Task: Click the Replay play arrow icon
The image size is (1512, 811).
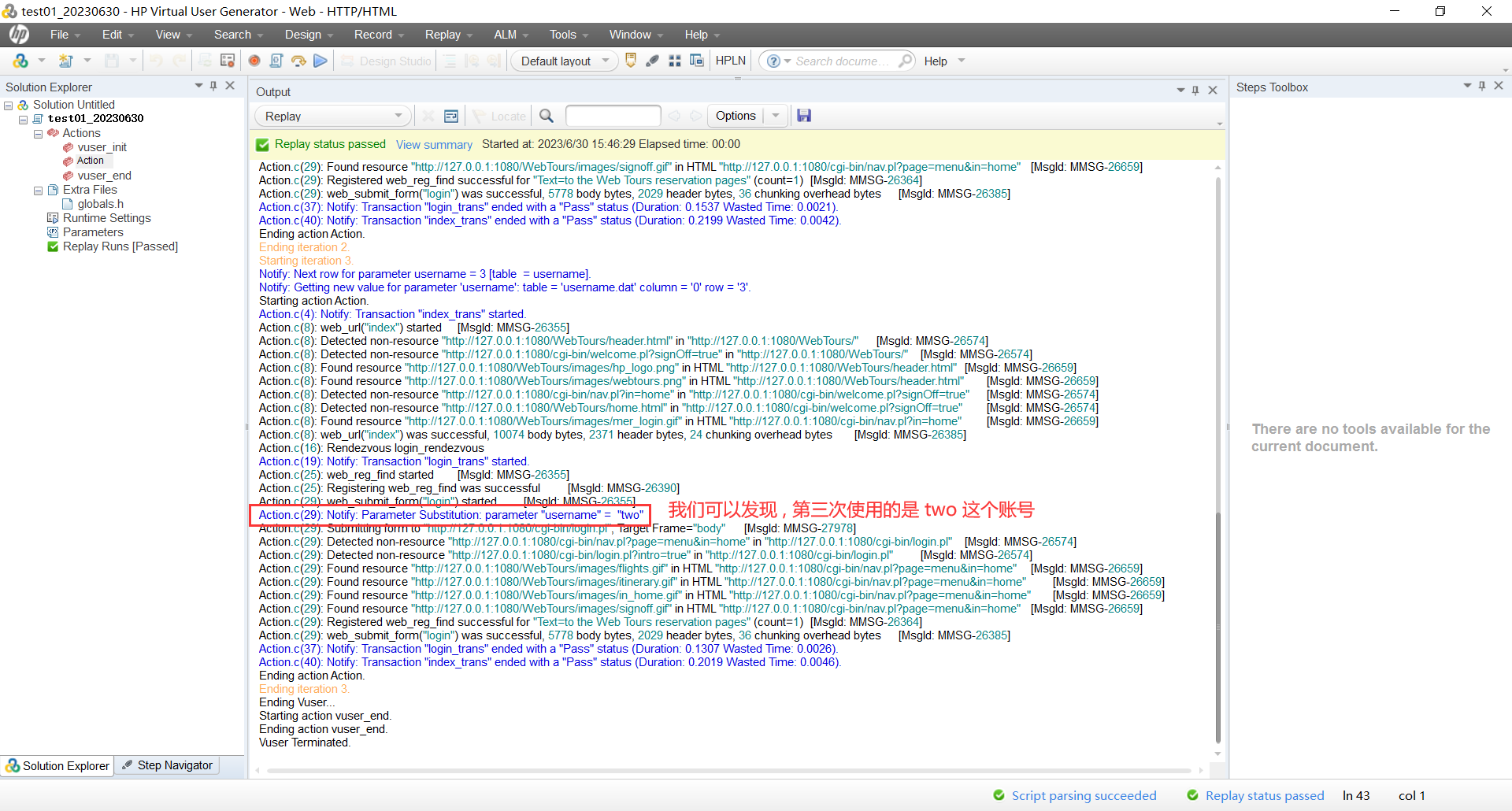Action: (x=320, y=61)
